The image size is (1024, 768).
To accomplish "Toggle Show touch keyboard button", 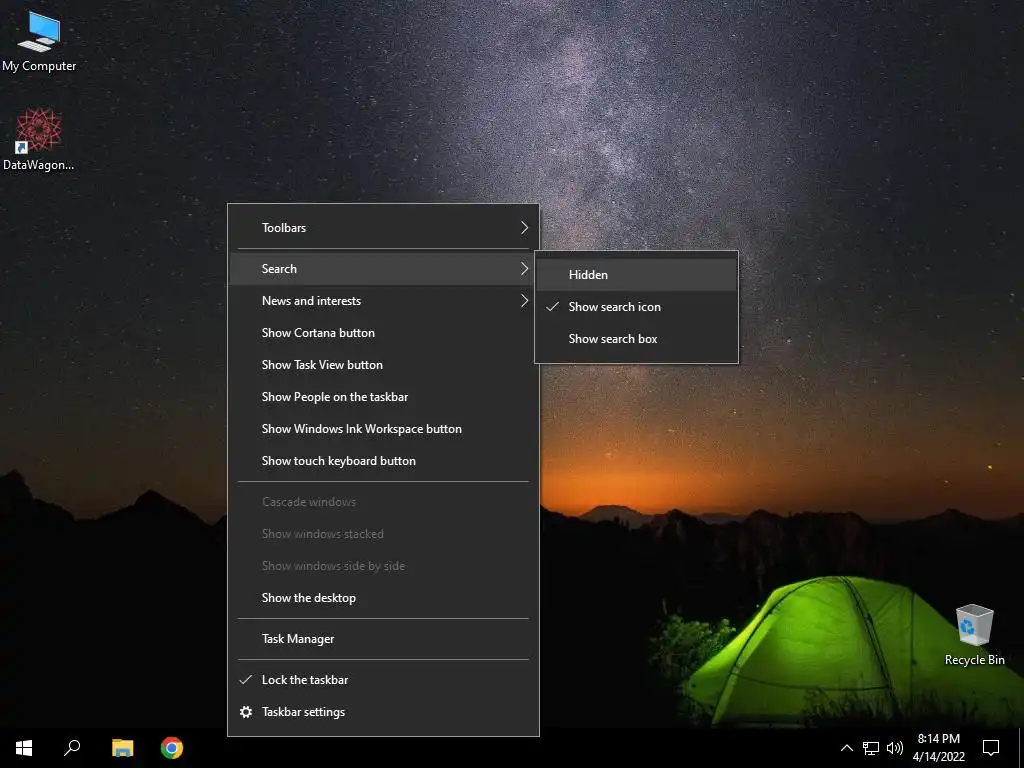I will pyautogui.click(x=383, y=461).
